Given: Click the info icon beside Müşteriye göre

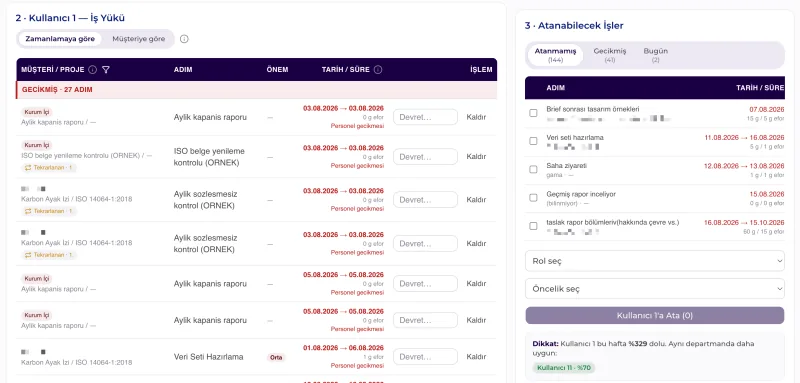Looking at the screenshot, I should tap(184, 39).
